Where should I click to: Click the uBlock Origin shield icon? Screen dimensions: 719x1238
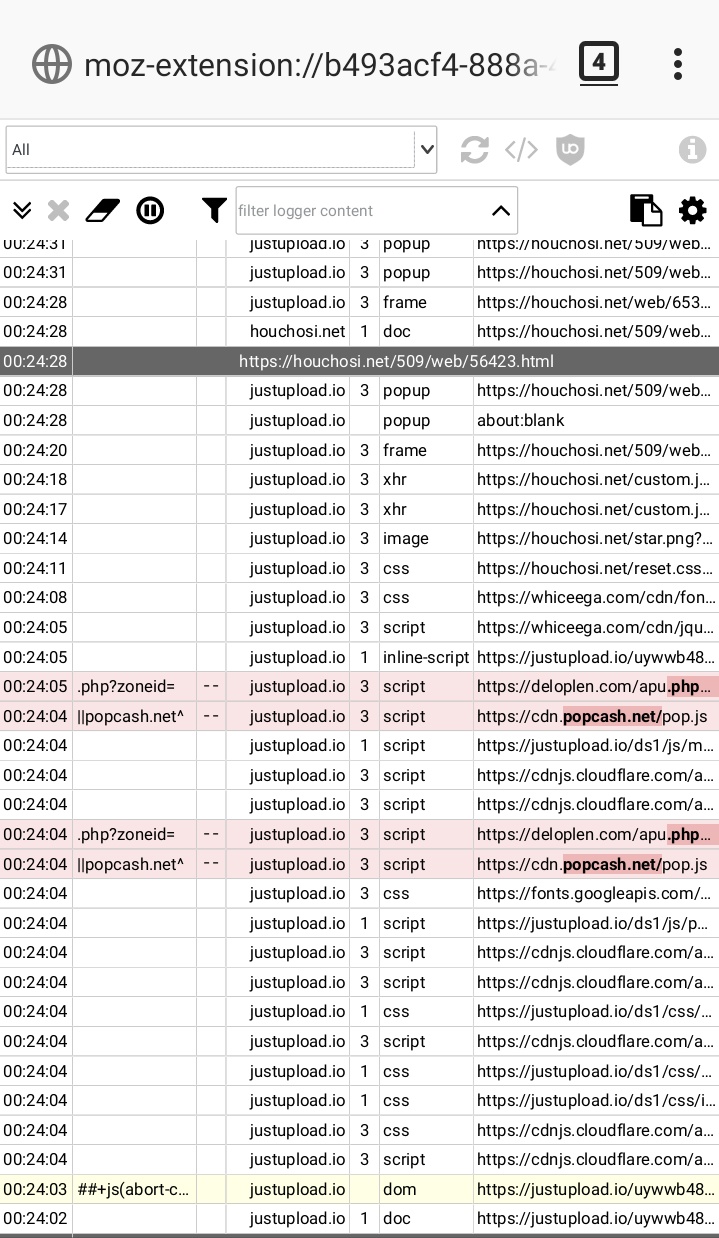pos(569,150)
